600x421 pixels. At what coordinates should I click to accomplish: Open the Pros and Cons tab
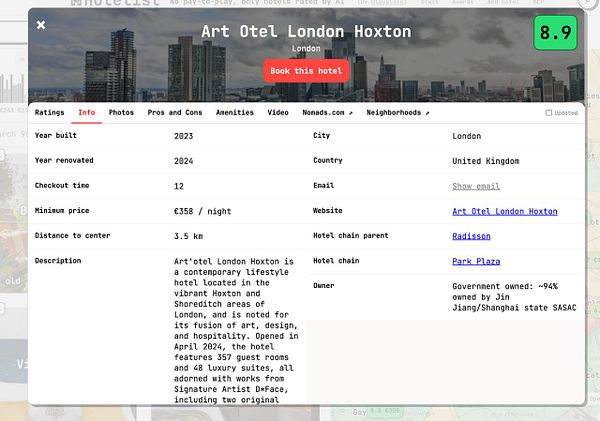(175, 113)
